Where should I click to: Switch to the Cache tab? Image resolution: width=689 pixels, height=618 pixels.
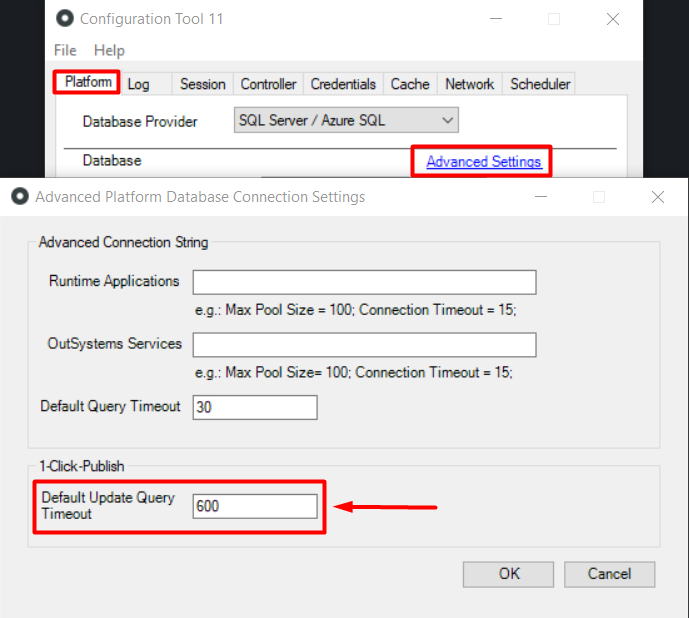point(410,84)
